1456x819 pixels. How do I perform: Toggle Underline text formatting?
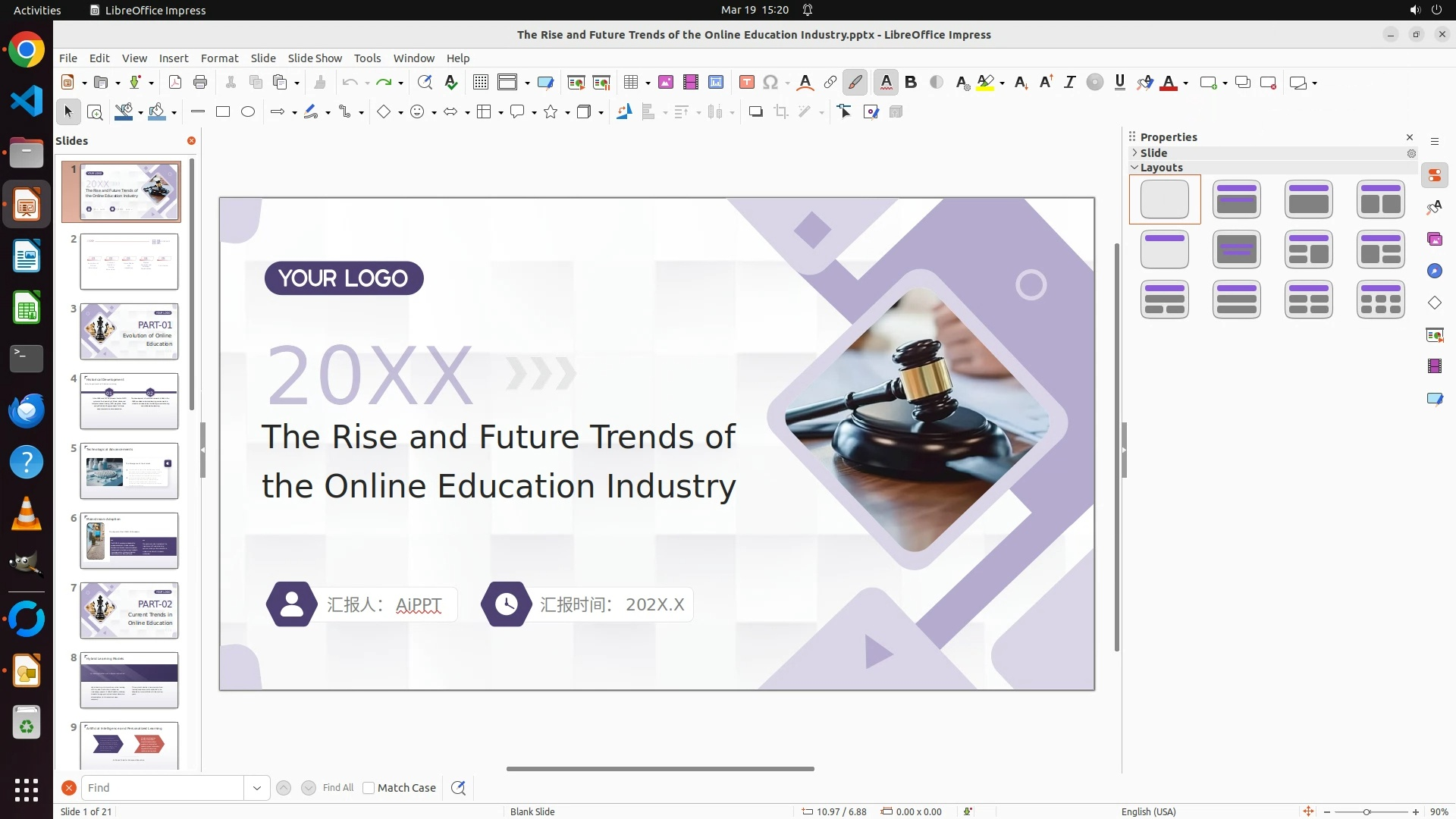(x=1119, y=83)
